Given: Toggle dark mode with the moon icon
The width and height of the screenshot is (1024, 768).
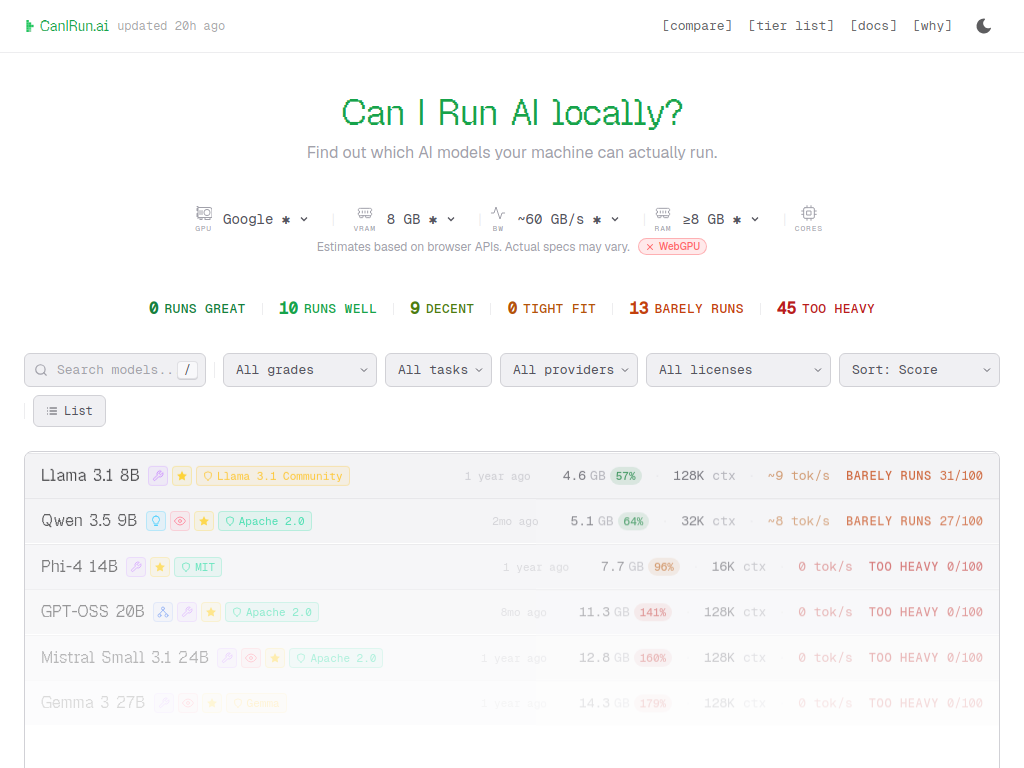Looking at the screenshot, I should coord(984,26).
